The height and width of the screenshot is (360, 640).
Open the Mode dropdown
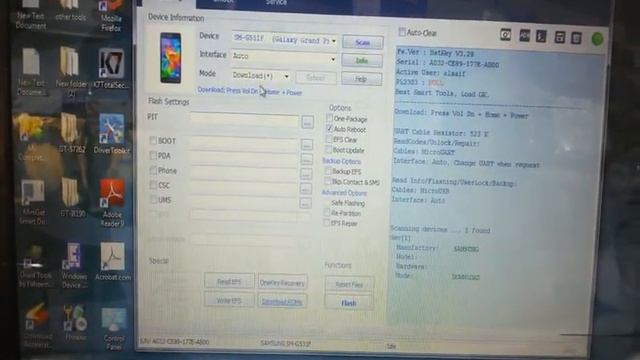pyautogui.click(x=287, y=76)
